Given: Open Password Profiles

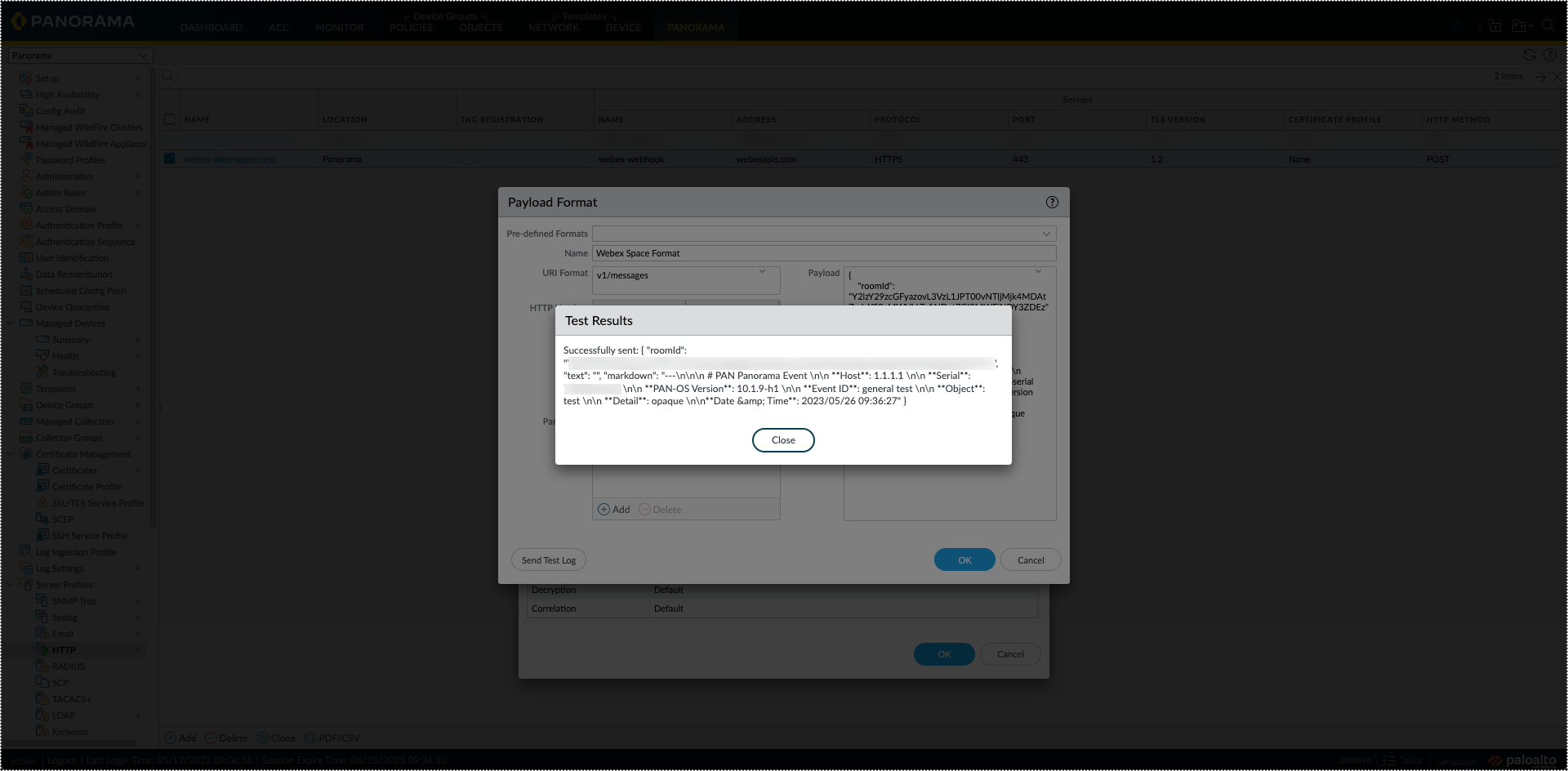Looking at the screenshot, I should (x=70, y=160).
